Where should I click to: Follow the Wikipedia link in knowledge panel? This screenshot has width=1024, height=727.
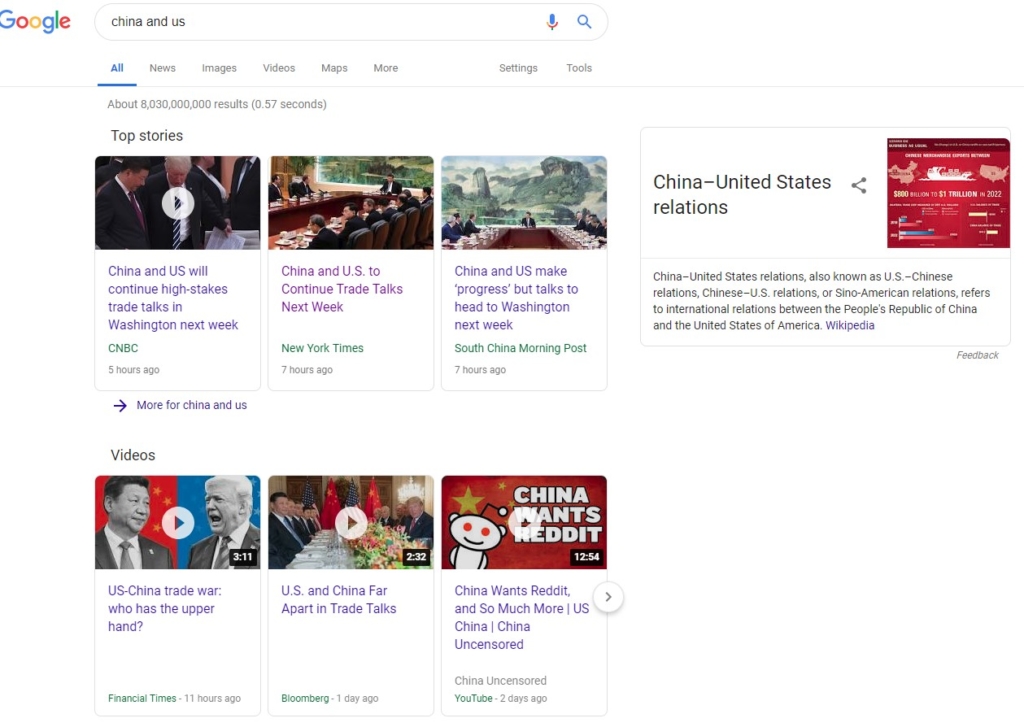[x=850, y=325]
